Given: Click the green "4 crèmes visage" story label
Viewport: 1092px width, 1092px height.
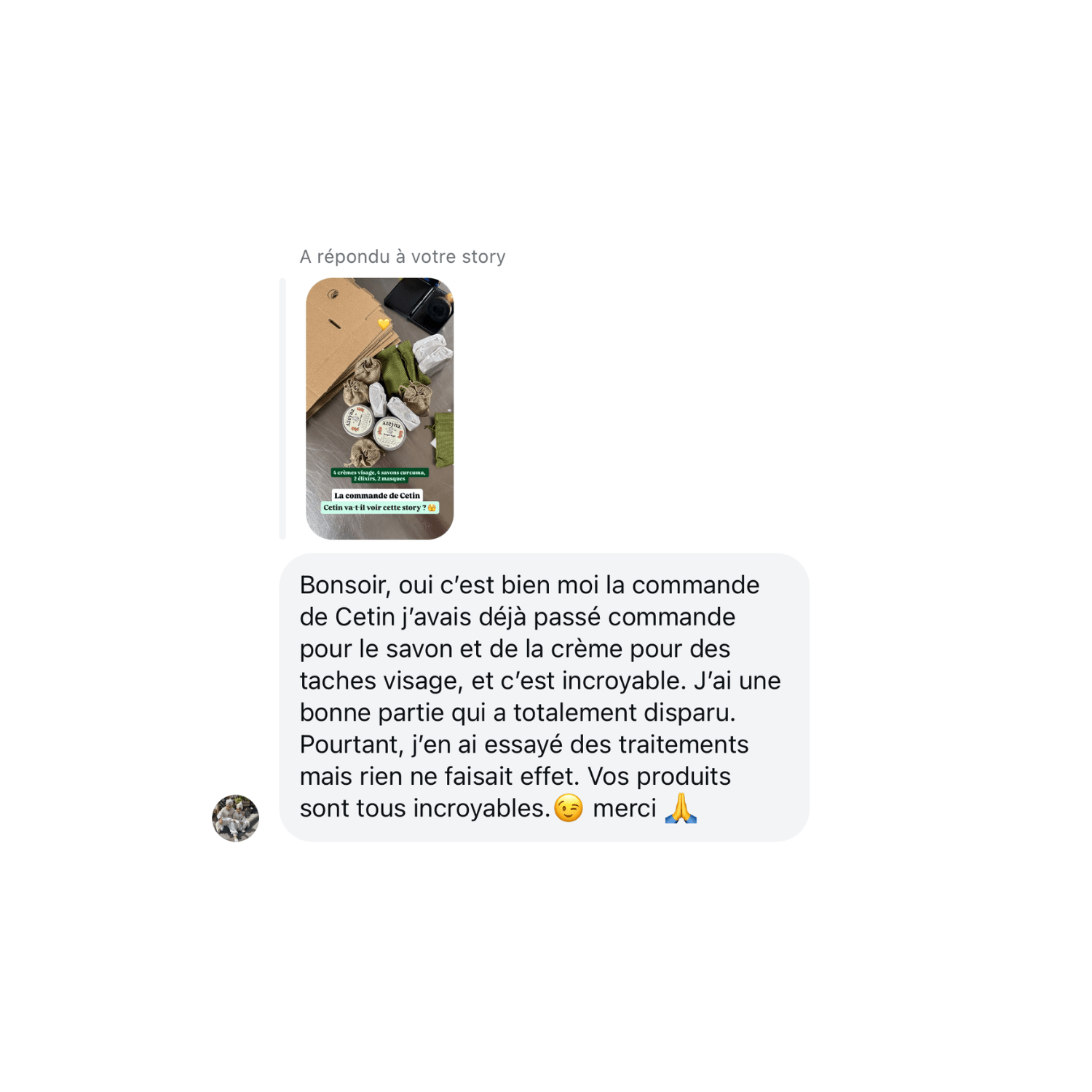Looking at the screenshot, I should click(x=379, y=475).
